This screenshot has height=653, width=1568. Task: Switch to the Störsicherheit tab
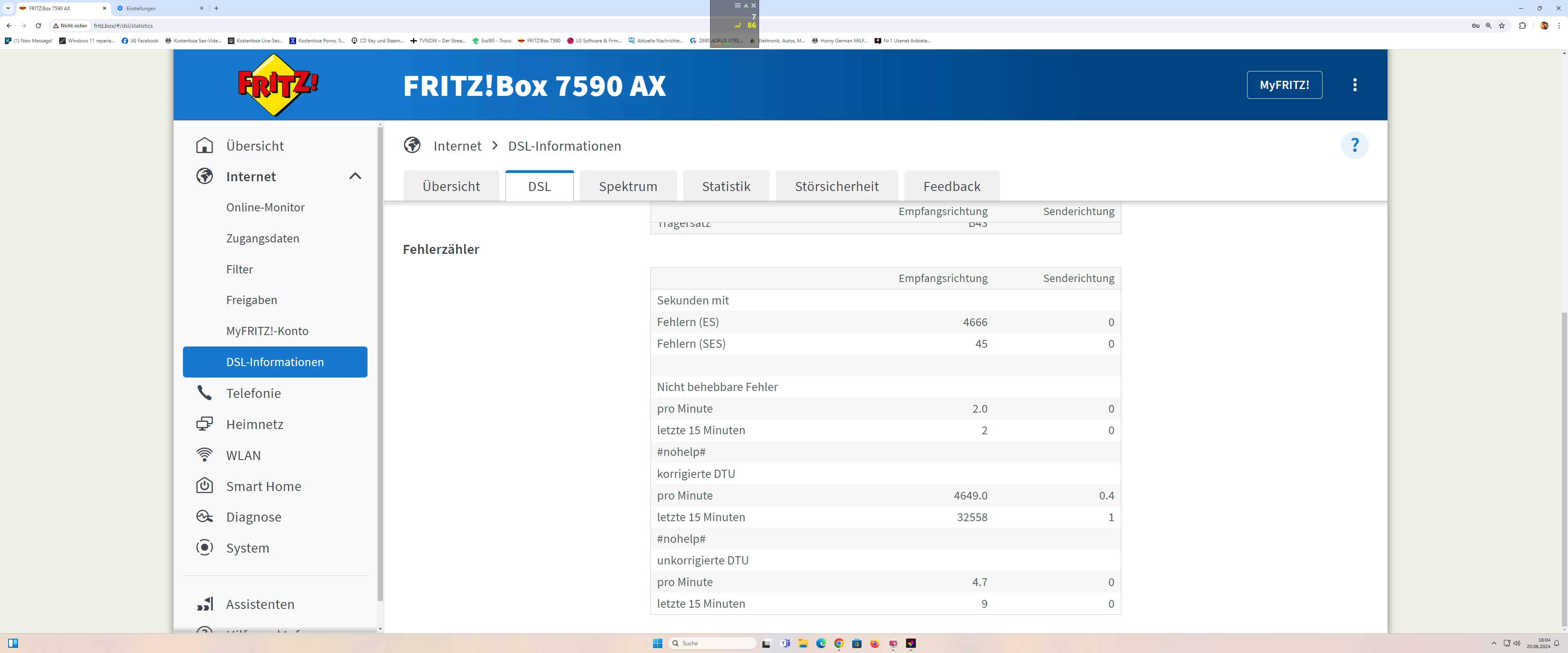pos(836,186)
